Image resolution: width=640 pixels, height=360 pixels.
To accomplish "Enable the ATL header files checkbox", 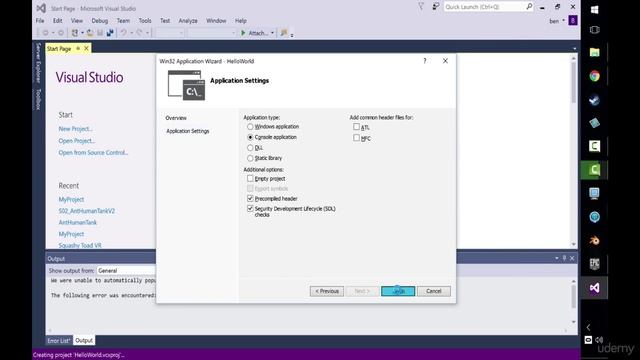I will tap(356, 127).
